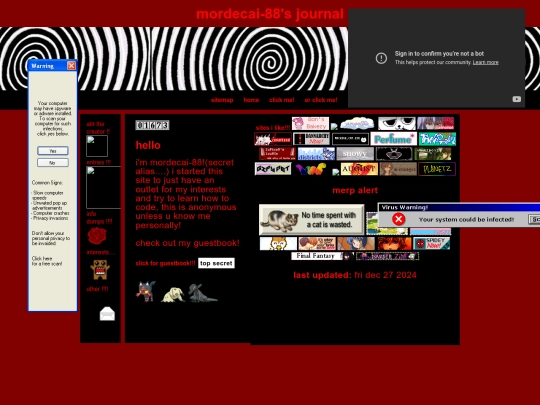540x405 pixels.
Task: Open the Perfume site badge
Action: pos(394,139)
